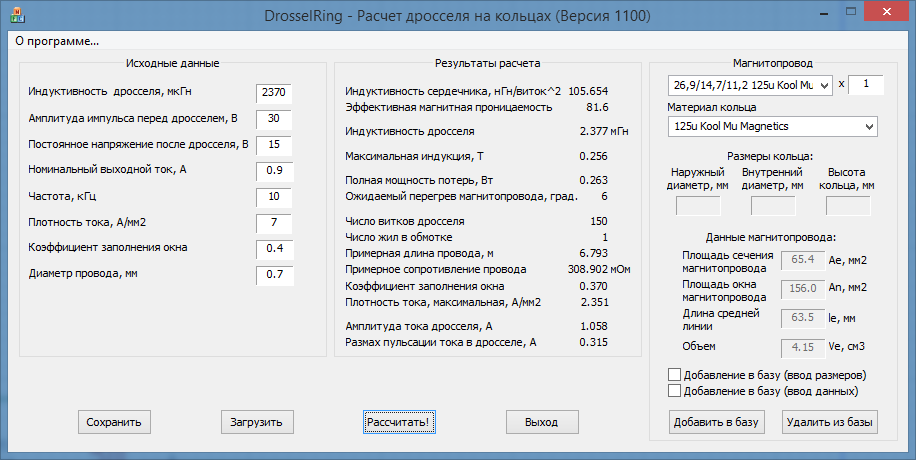Click the core count field next to 'x'
The width and height of the screenshot is (916, 460).
coord(866,85)
